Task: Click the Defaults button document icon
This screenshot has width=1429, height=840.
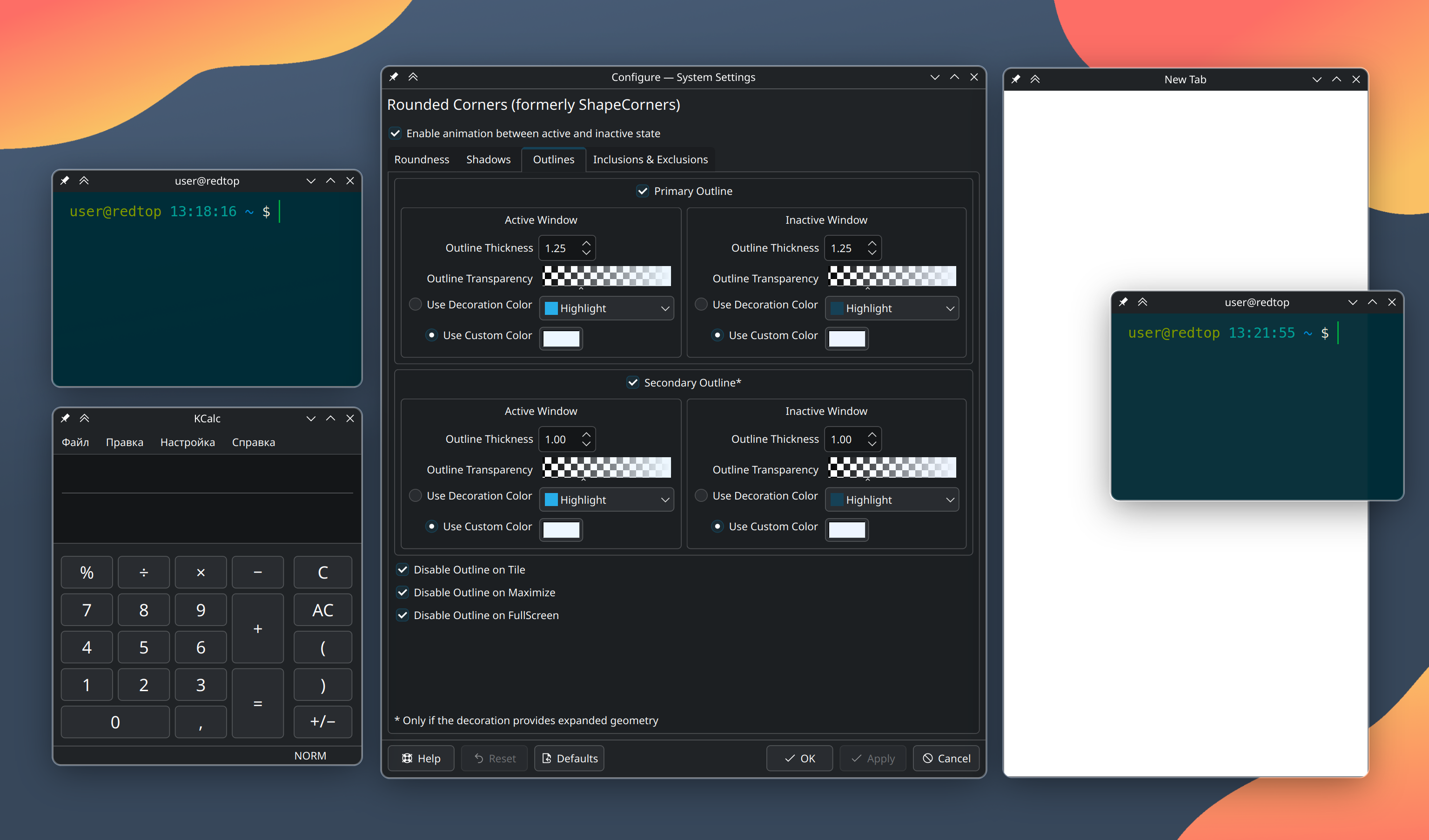Action: (x=547, y=759)
